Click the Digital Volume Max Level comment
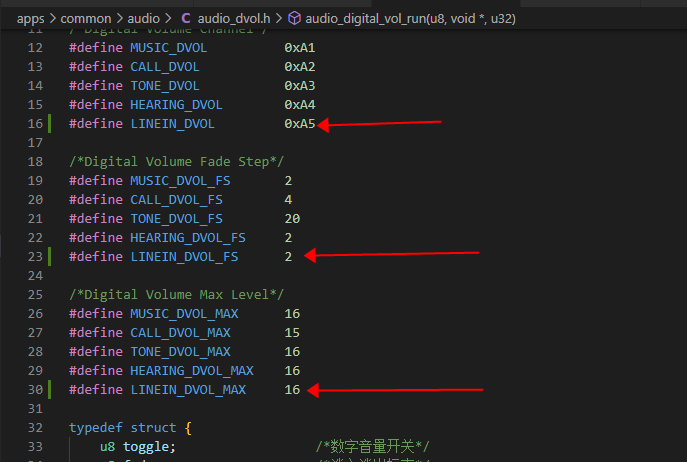687x462 pixels. tap(177, 295)
